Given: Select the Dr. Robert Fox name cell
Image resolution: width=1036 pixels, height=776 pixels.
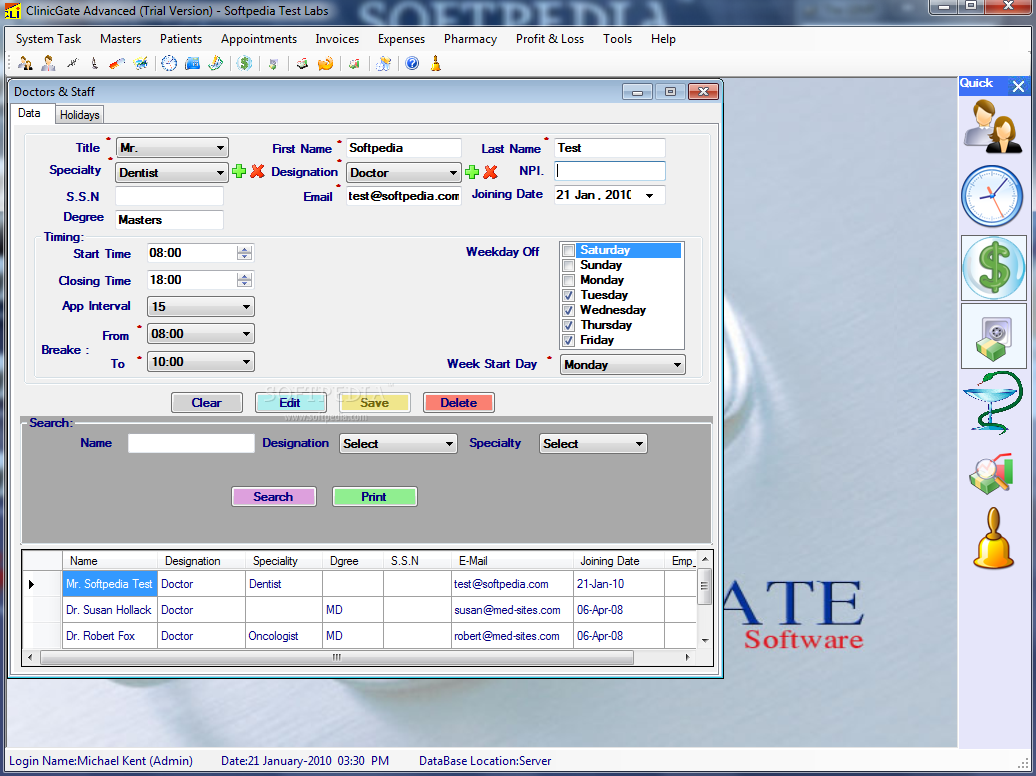Looking at the screenshot, I should pos(110,636).
